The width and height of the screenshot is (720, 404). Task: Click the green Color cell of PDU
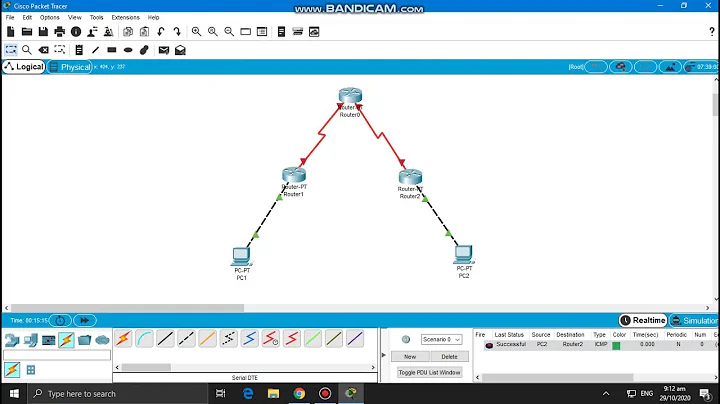[616, 345]
